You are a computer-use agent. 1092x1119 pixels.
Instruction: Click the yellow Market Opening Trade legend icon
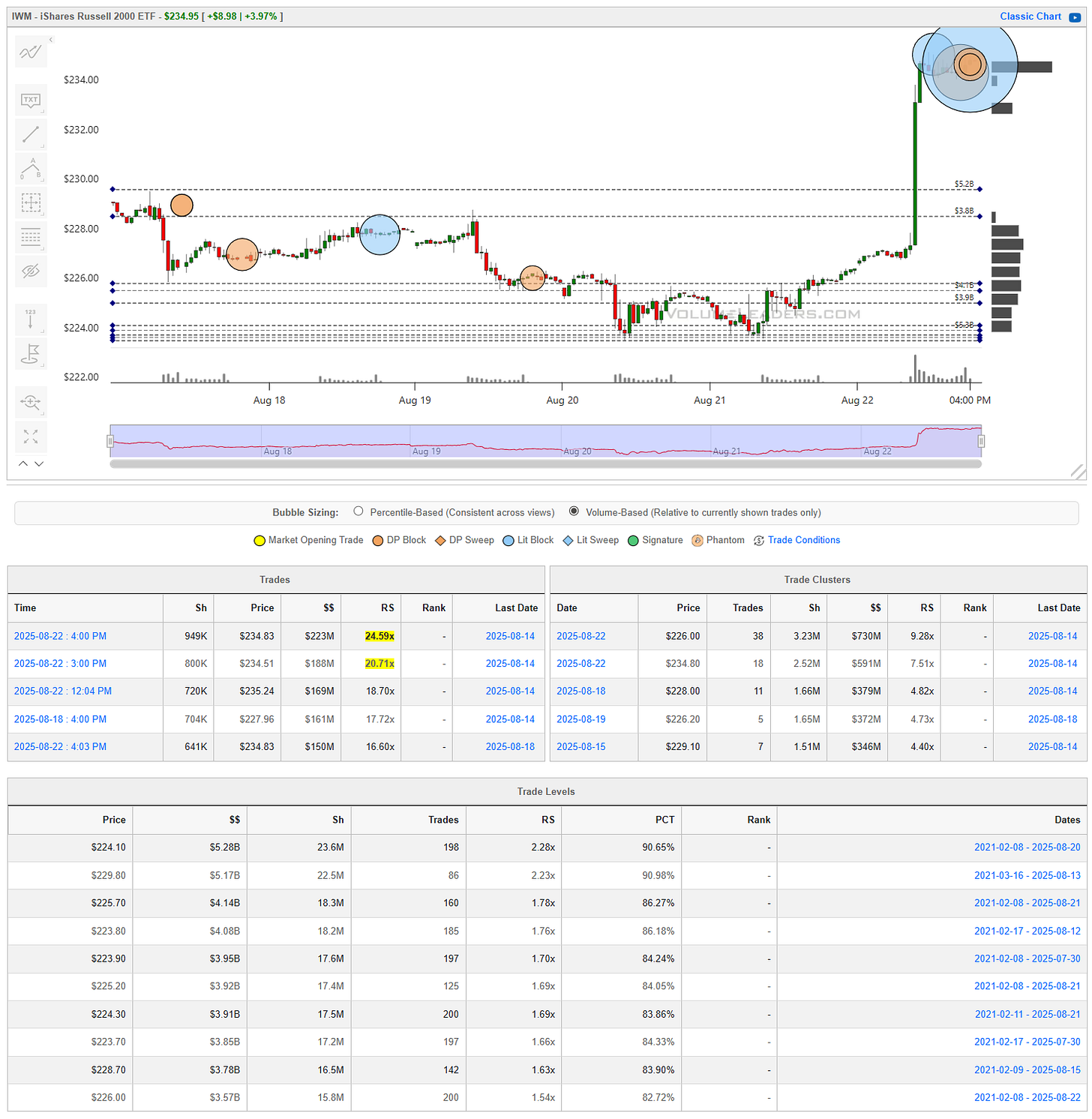[x=259, y=541]
